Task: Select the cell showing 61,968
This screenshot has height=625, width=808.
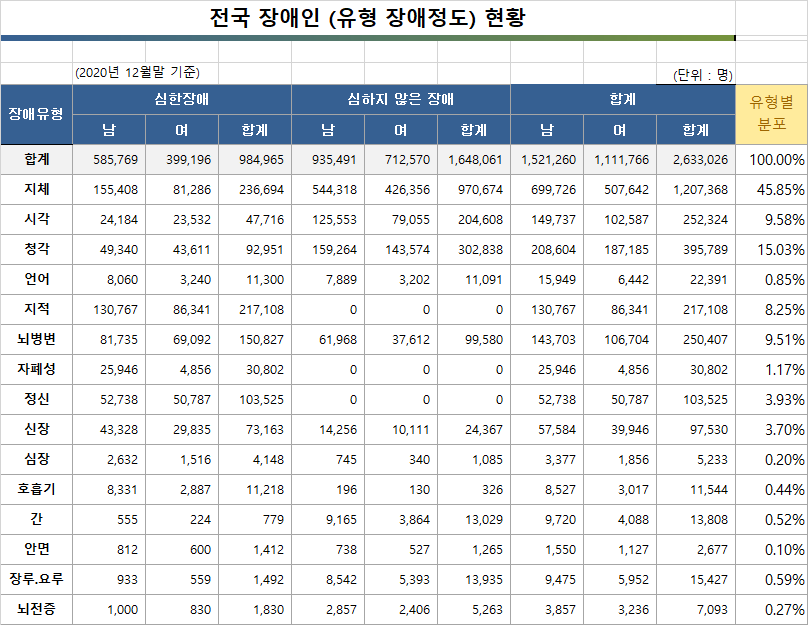Action: [x=328, y=339]
